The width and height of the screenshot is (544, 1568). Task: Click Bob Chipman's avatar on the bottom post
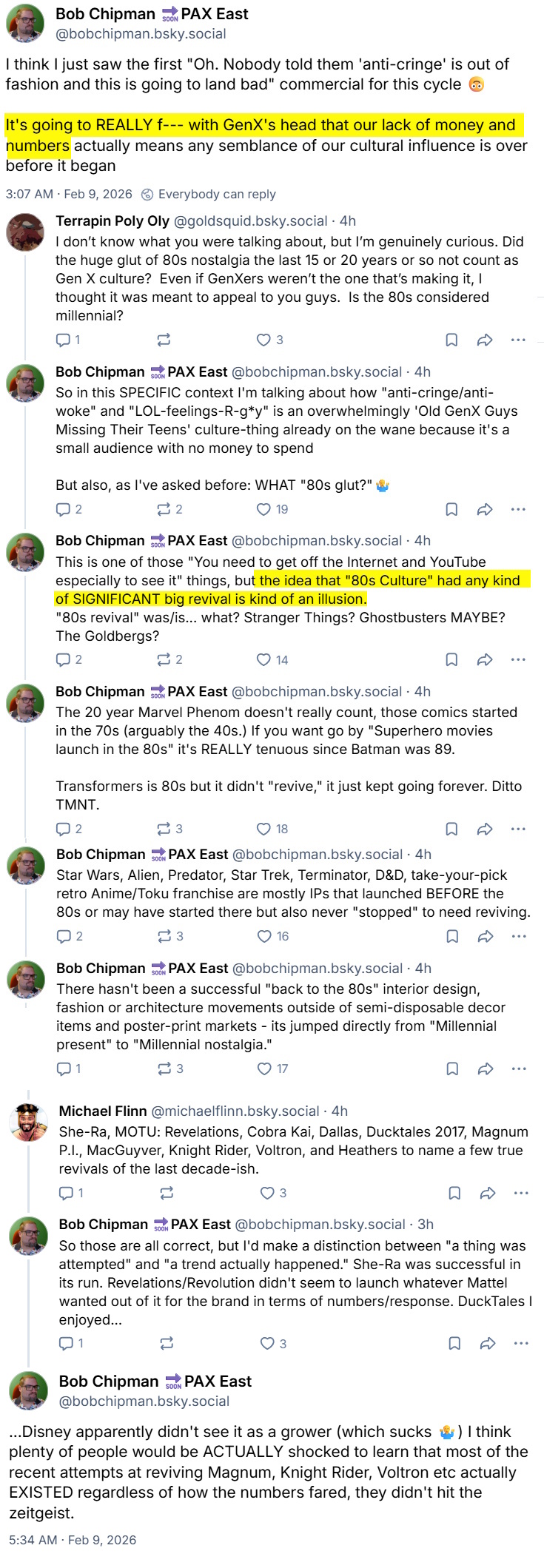click(28, 1391)
